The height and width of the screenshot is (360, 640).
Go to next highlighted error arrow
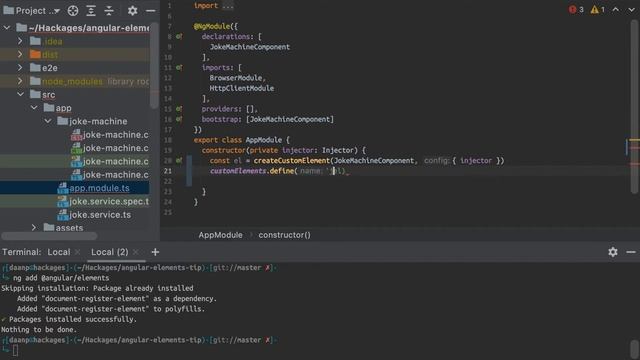[x=631, y=9]
